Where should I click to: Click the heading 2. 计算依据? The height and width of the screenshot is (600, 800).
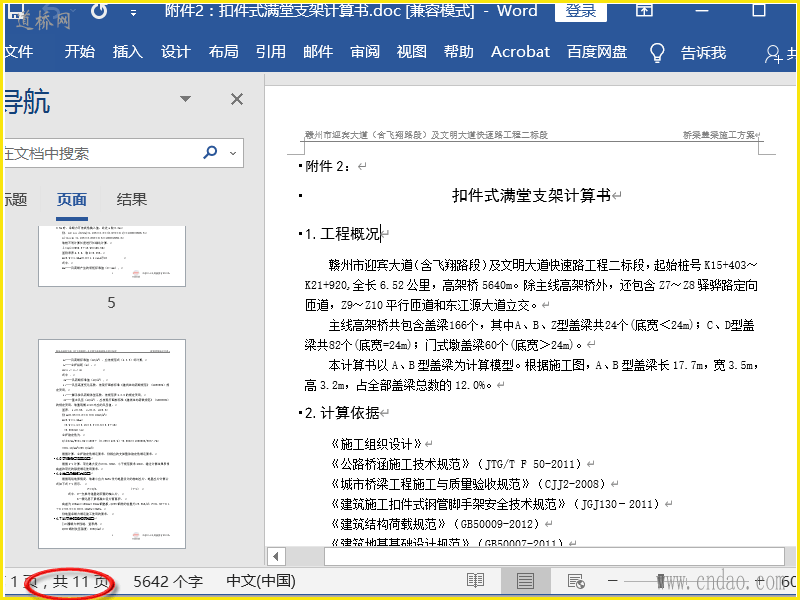(342, 413)
